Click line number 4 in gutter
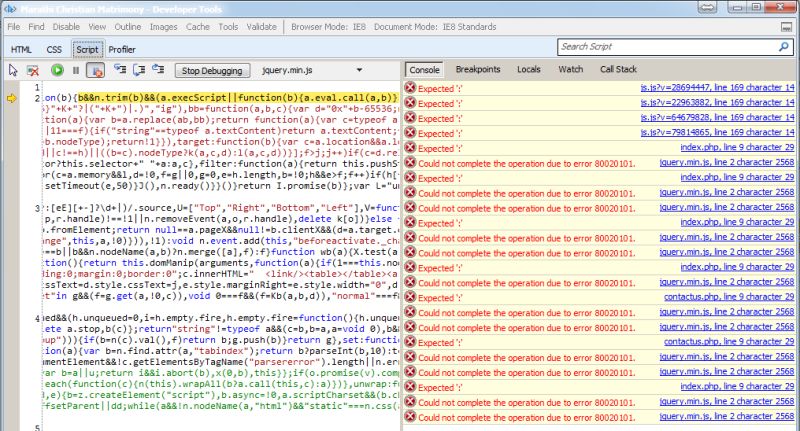This screenshot has height=431, width=800. pyautogui.click(x=37, y=318)
